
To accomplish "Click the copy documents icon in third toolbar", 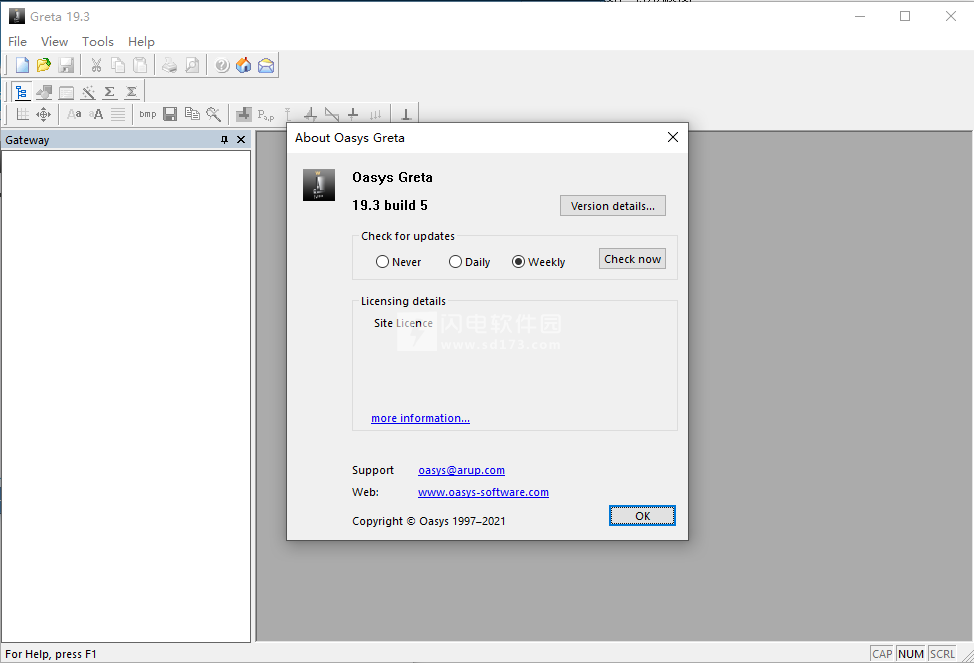I will tap(192, 114).
